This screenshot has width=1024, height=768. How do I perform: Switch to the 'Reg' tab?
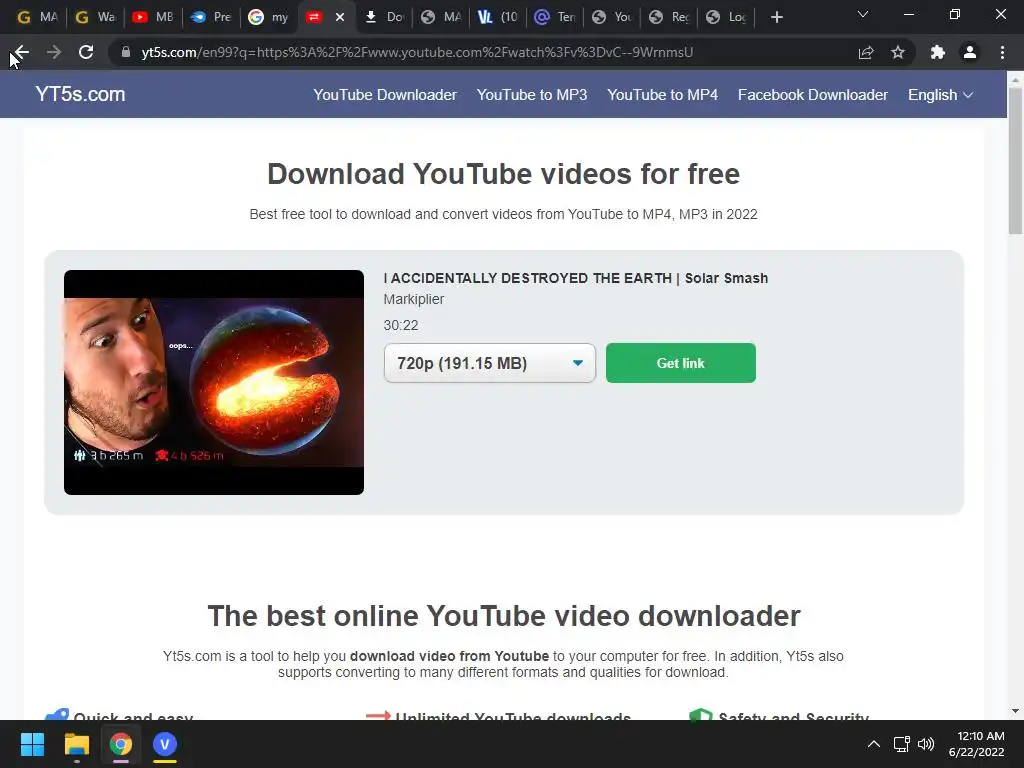click(x=669, y=17)
